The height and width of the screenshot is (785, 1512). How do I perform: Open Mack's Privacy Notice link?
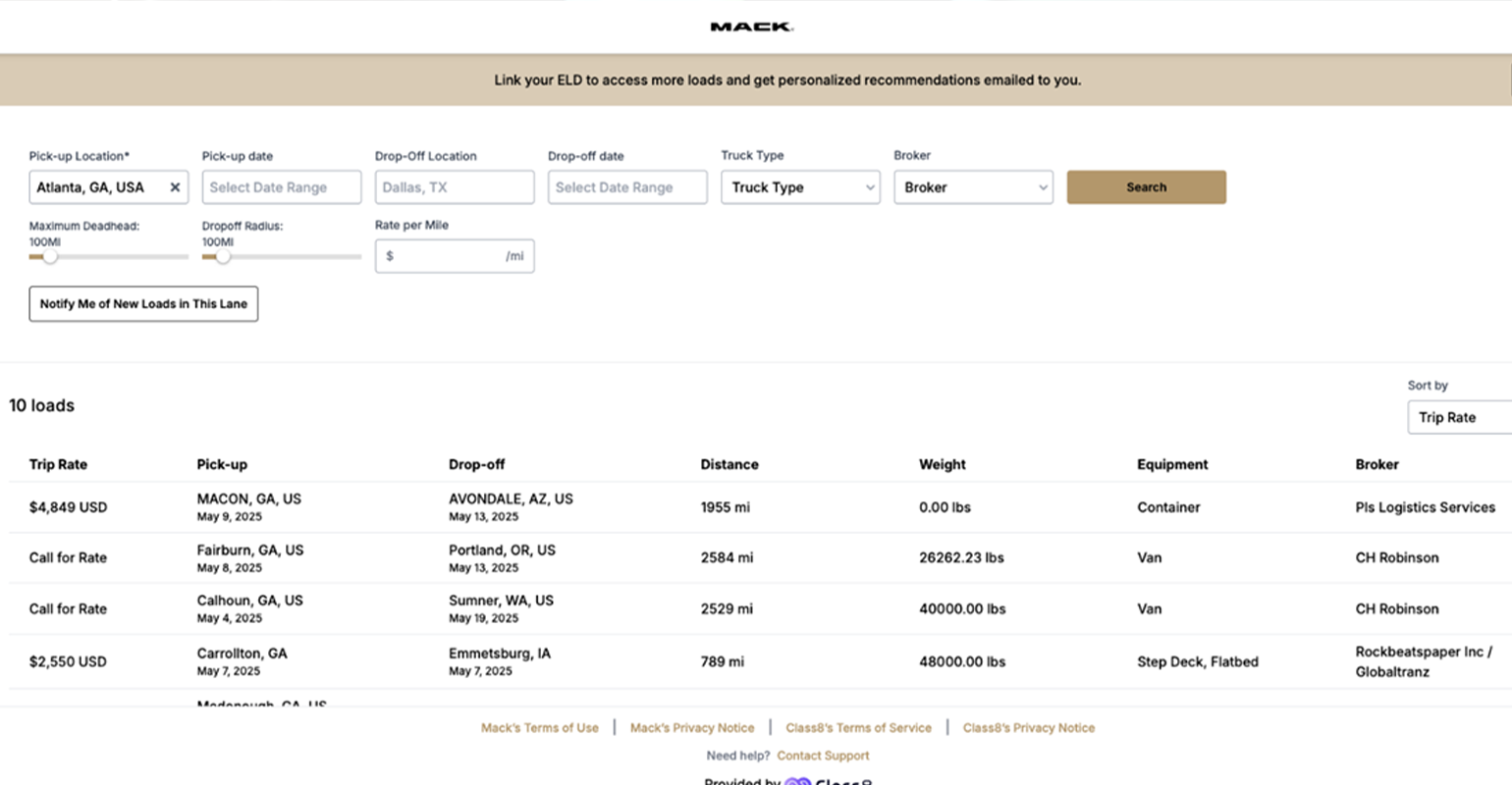click(x=692, y=728)
